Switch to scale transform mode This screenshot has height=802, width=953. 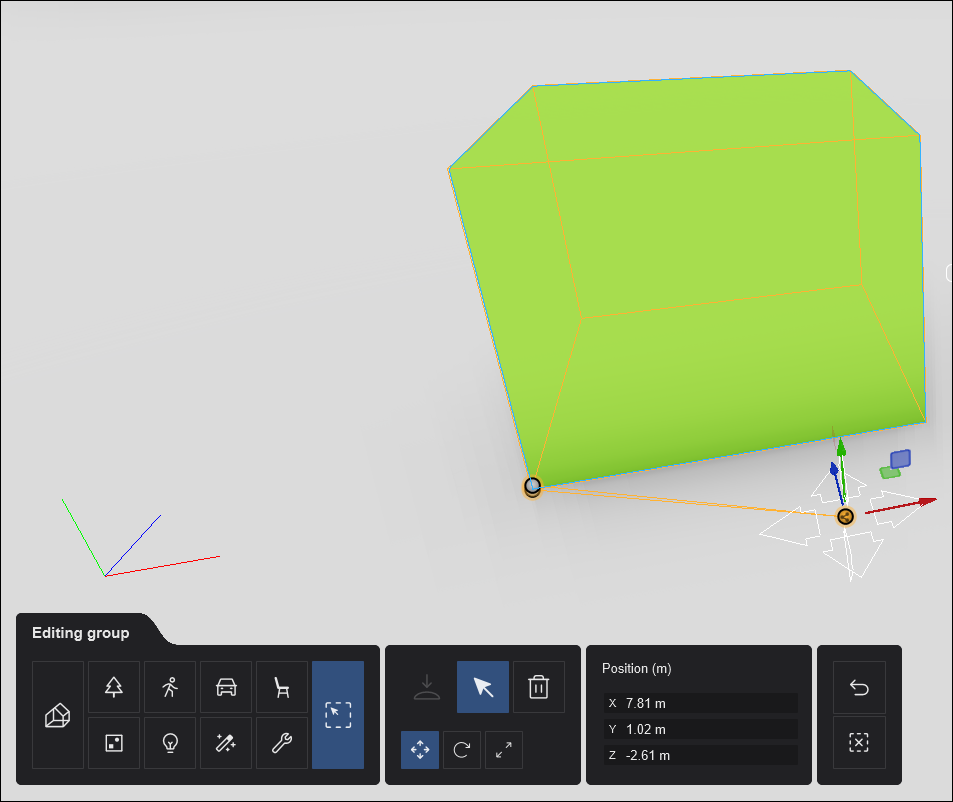point(504,749)
